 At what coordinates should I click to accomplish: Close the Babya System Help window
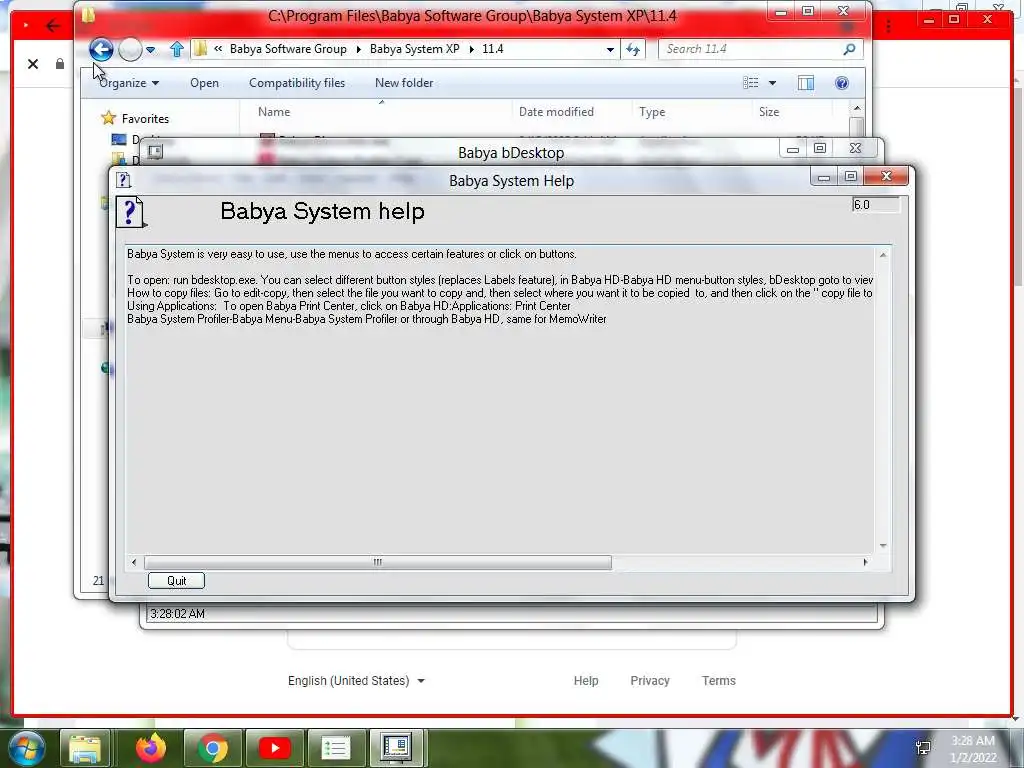[886, 176]
